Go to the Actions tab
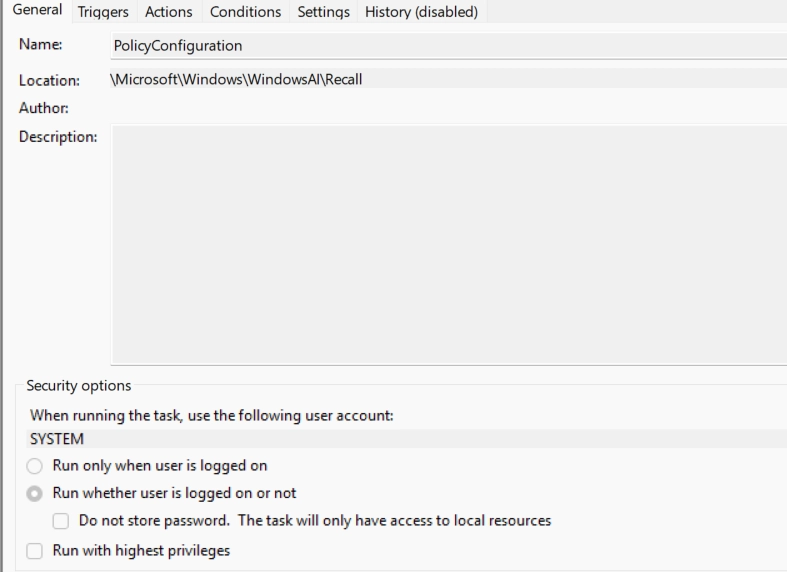The height and width of the screenshot is (572, 787). pos(168,12)
